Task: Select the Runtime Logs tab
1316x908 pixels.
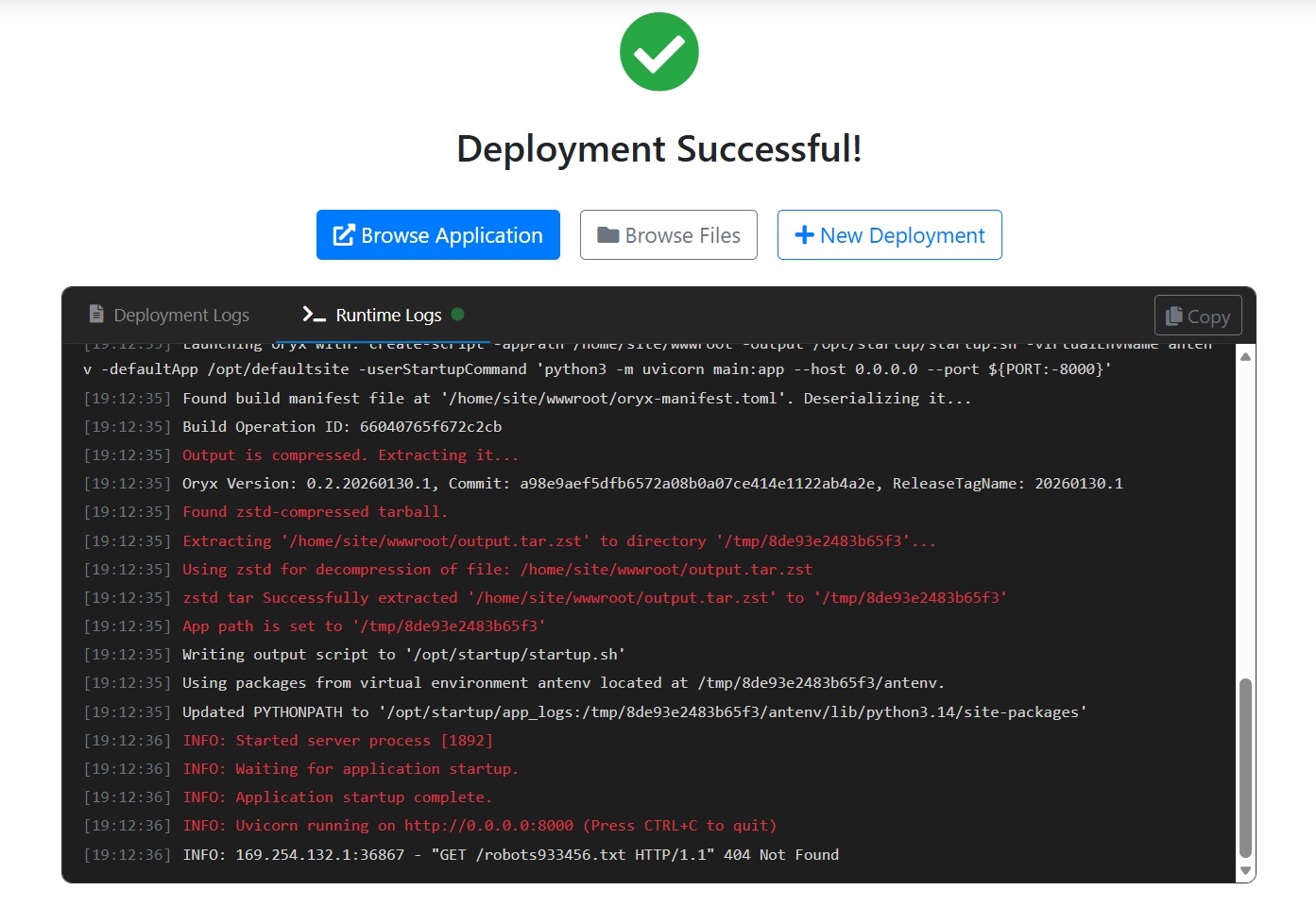Action: (x=387, y=315)
